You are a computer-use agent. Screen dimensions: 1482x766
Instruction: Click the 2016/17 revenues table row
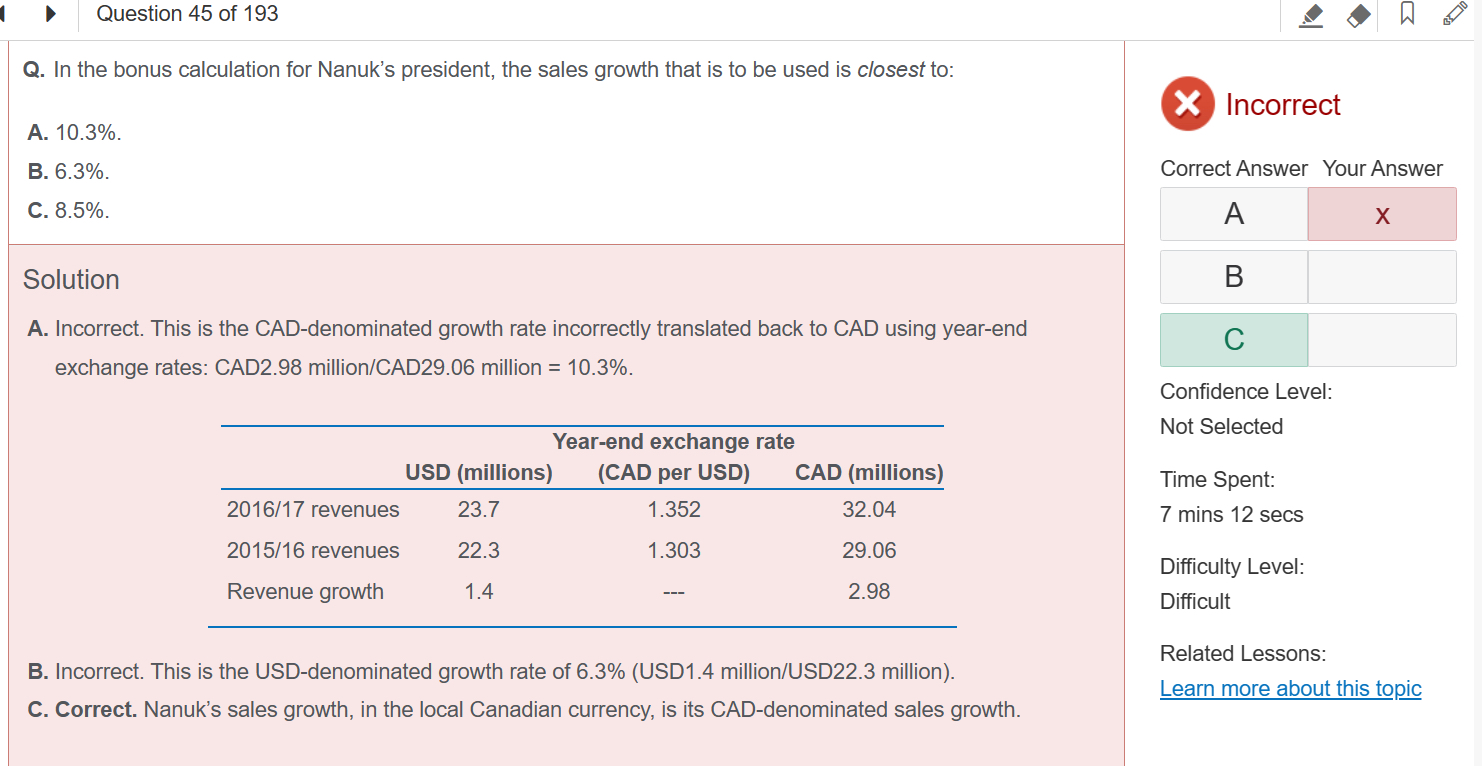580,510
